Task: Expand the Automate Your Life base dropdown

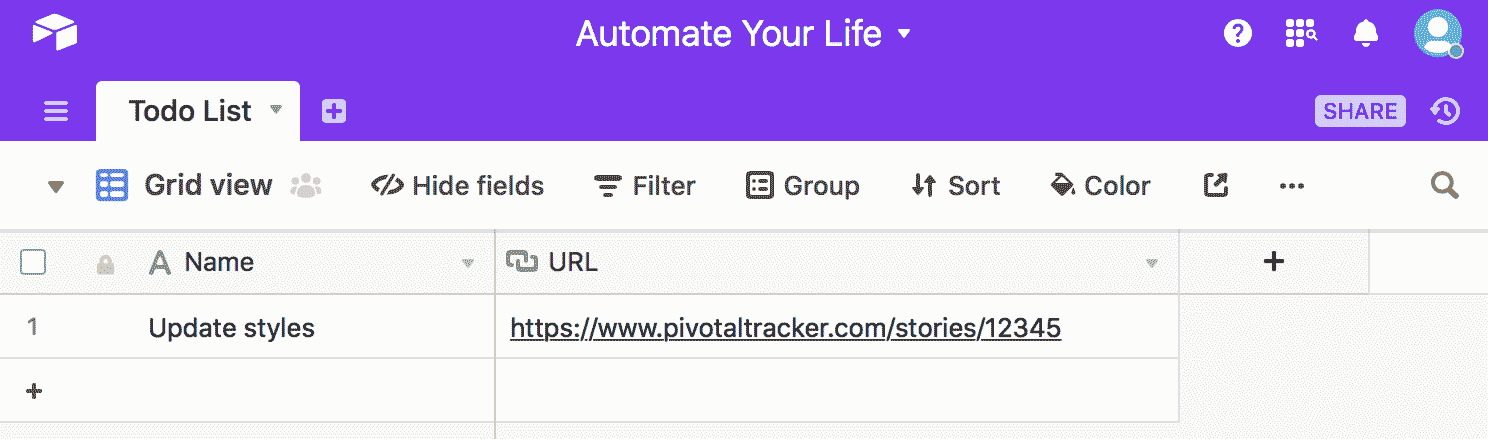Action: (x=904, y=34)
